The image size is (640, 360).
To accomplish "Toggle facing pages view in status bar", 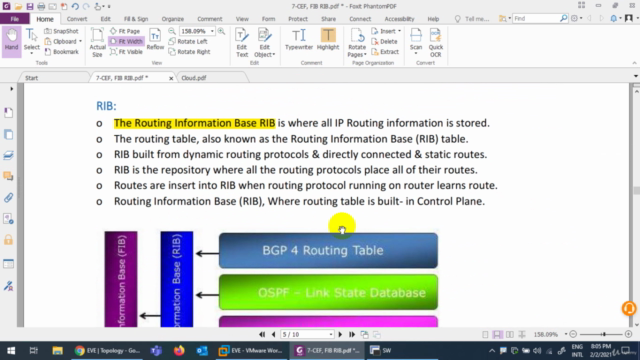I will coord(509,334).
